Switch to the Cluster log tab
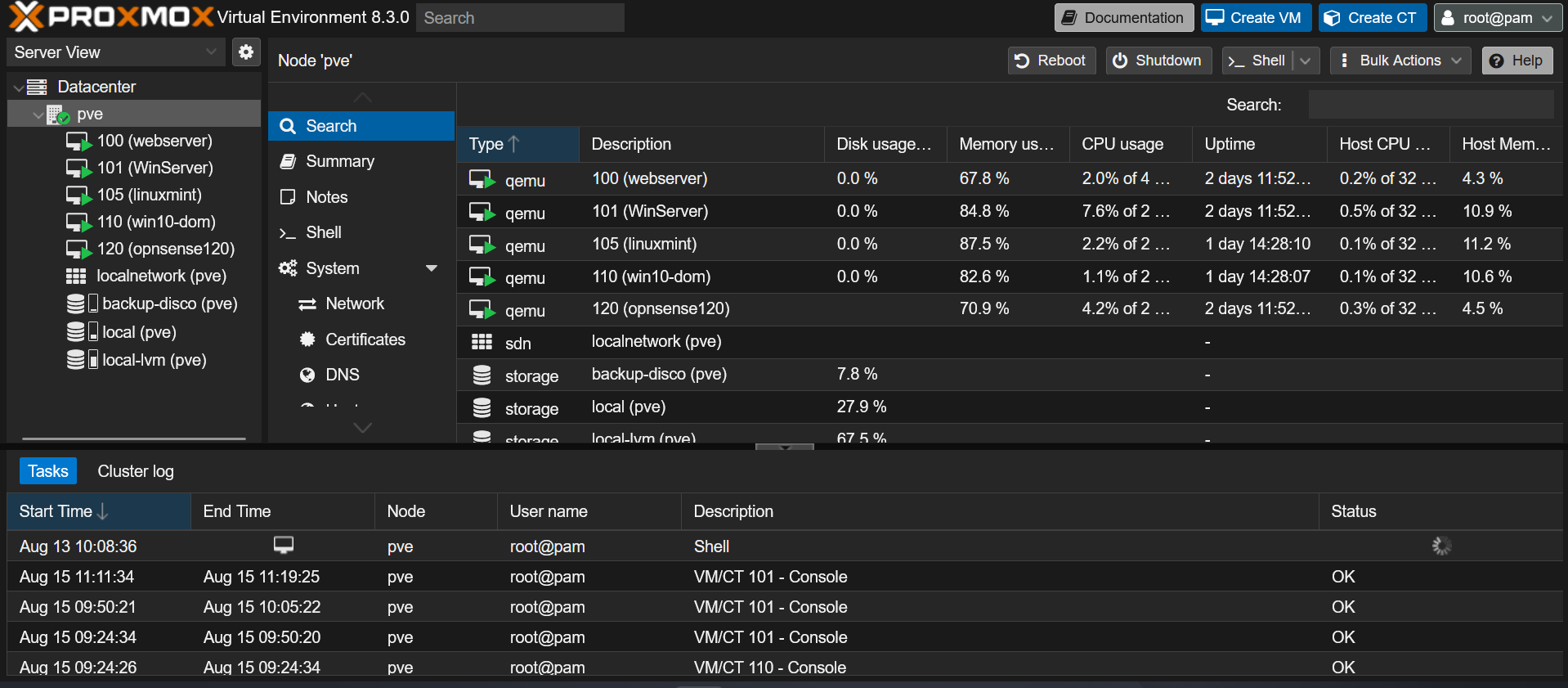The height and width of the screenshot is (688, 1568). click(136, 471)
